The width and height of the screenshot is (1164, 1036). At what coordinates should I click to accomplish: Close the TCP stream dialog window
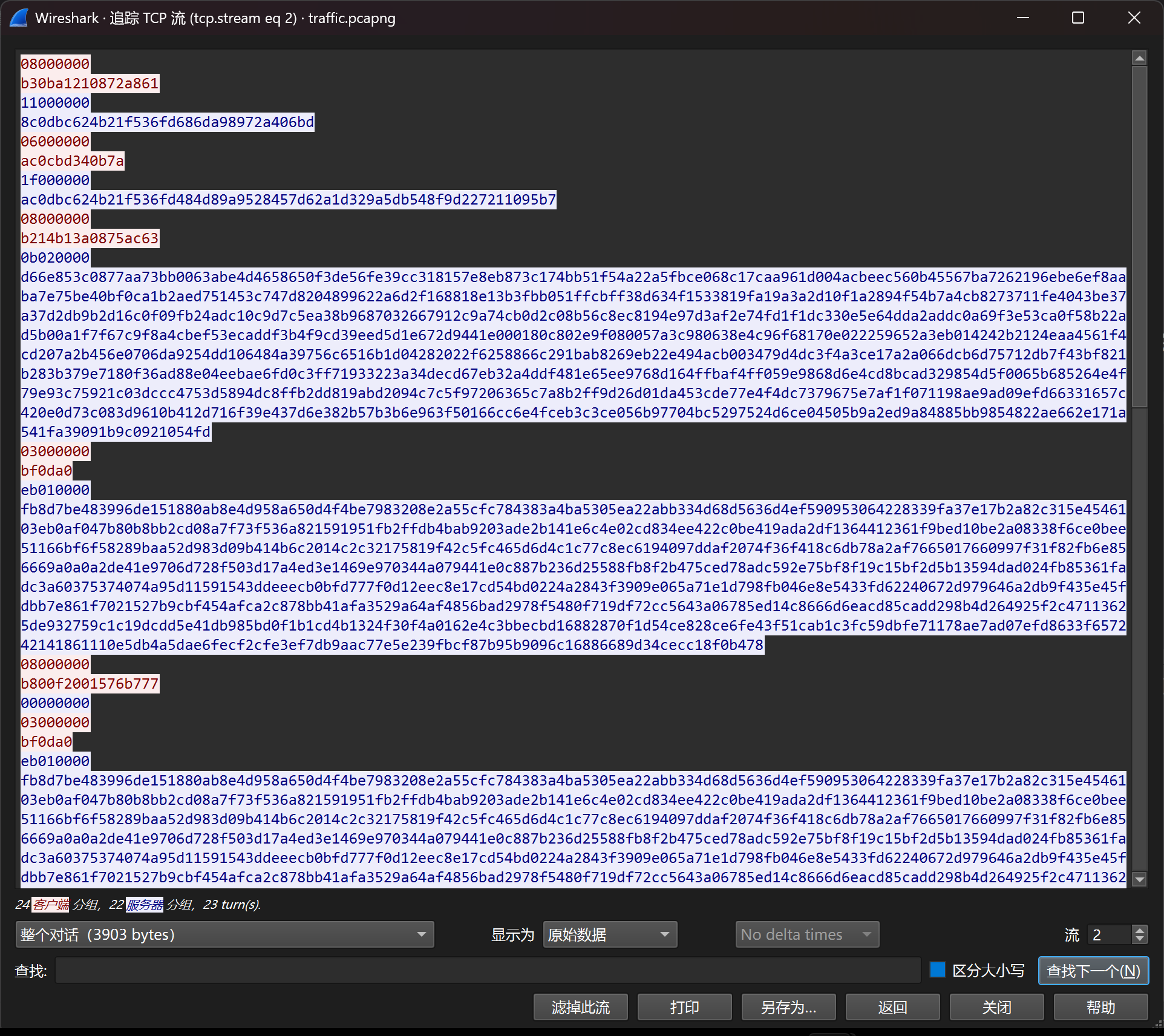(x=1134, y=18)
